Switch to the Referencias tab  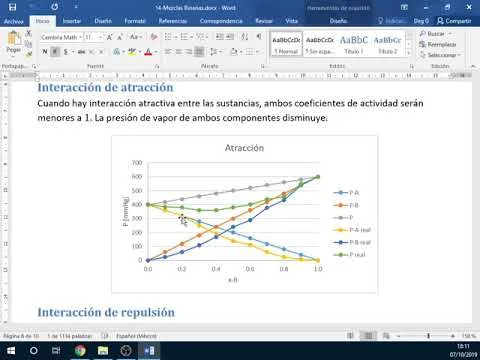coord(173,21)
